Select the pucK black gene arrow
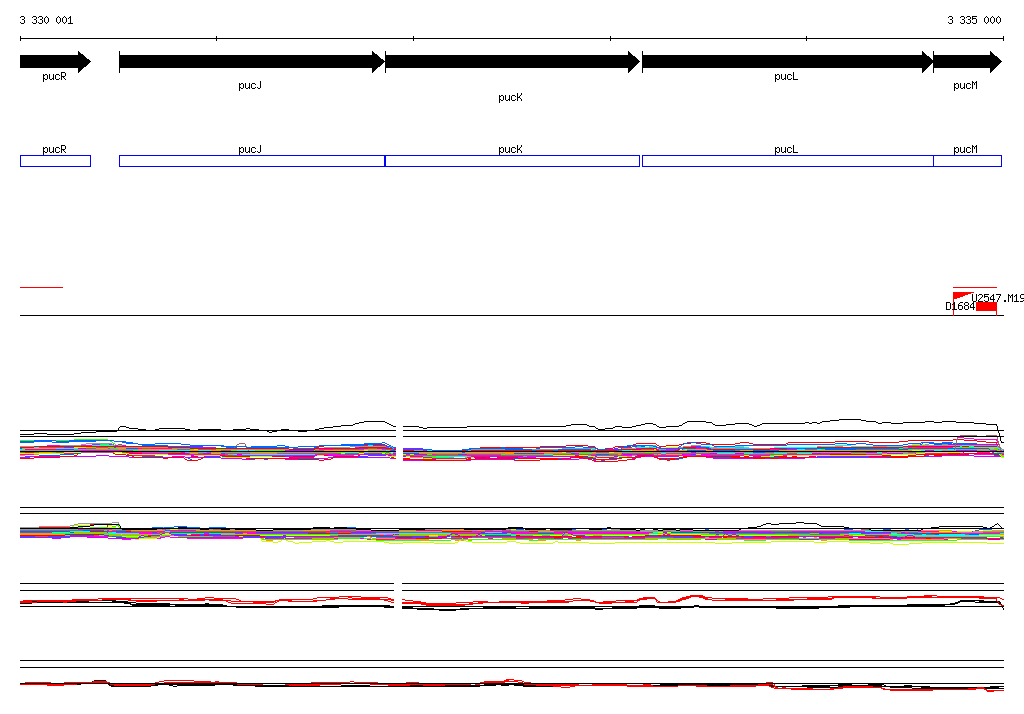The height and width of the screenshot is (714, 1024). coord(513,62)
